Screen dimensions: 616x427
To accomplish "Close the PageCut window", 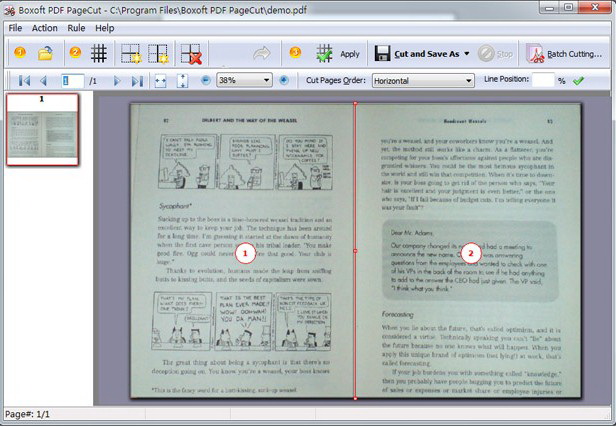I will tap(594, 7).
